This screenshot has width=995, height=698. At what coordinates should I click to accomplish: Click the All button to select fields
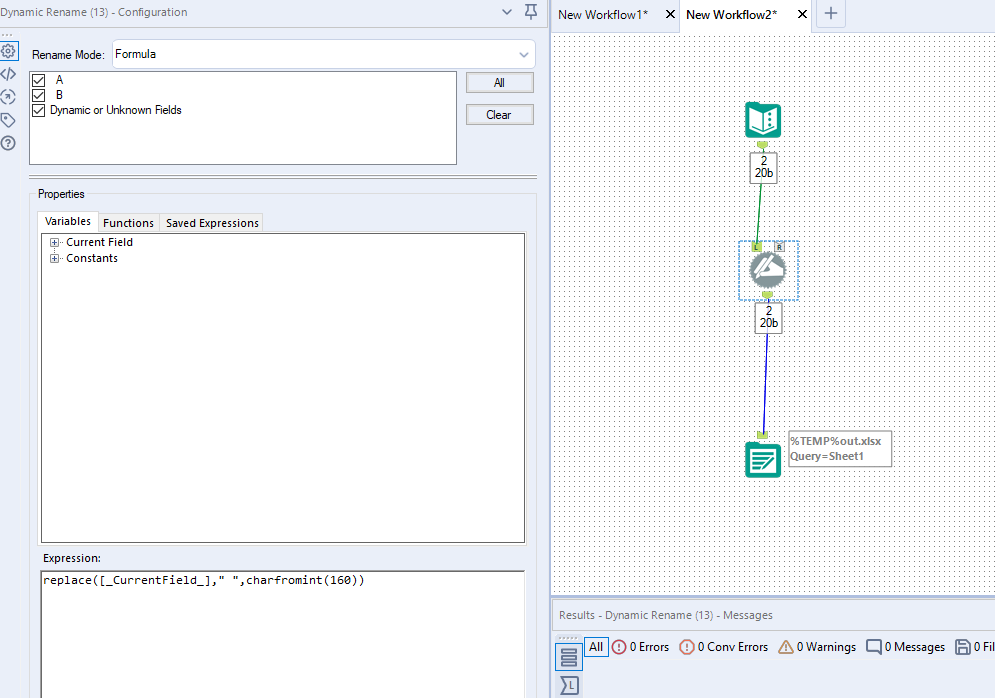[x=499, y=83]
